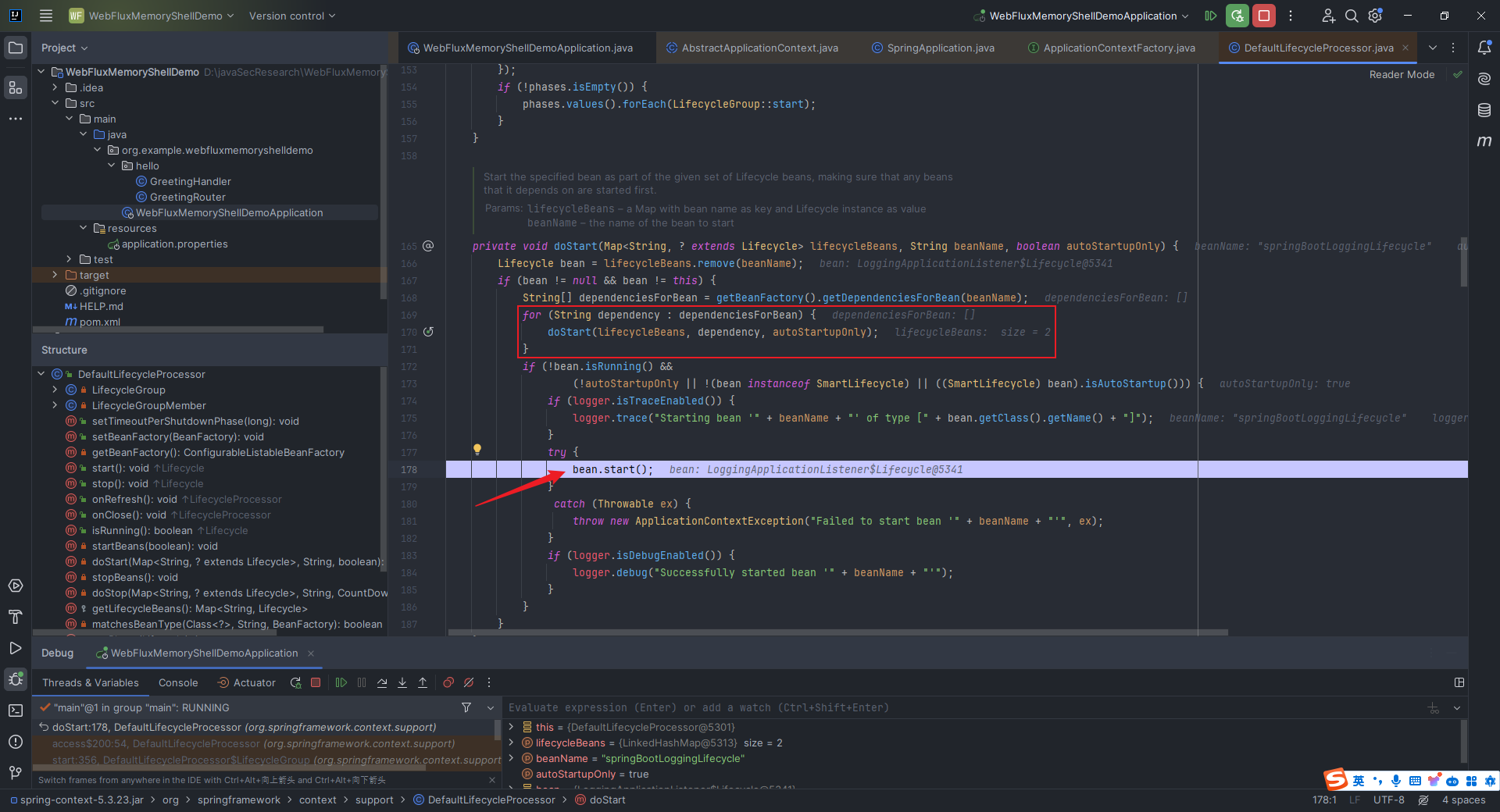Open the Database tool window
The width and height of the screenshot is (1500, 812).
1484,110
